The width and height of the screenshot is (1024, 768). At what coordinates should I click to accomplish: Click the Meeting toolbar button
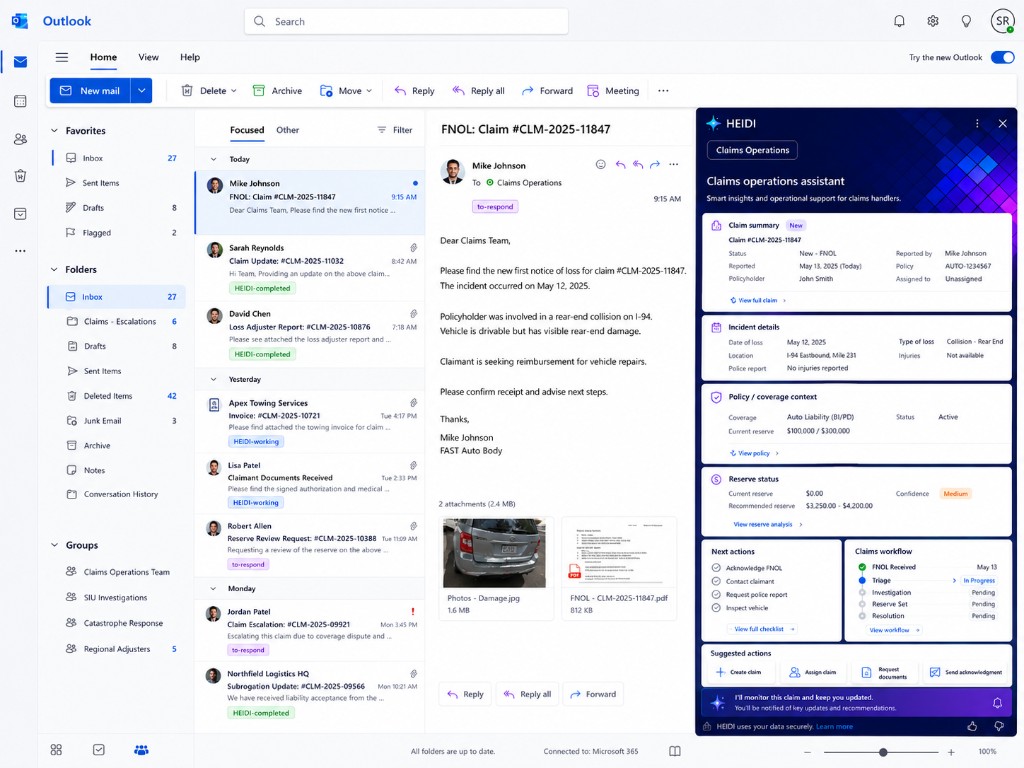pos(613,91)
